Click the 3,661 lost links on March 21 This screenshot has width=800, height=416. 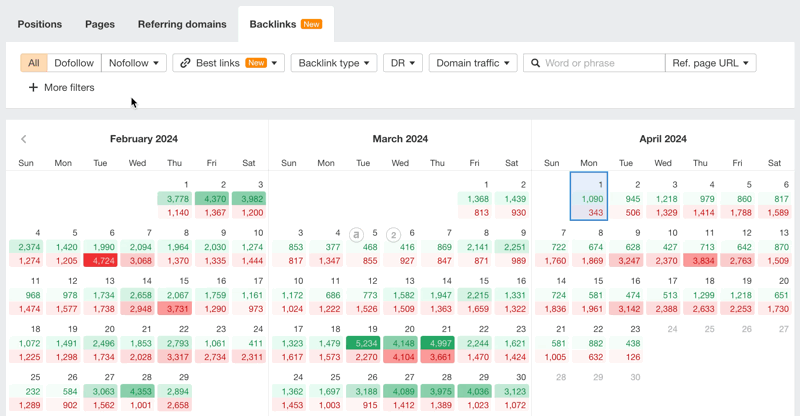tap(437, 357)
